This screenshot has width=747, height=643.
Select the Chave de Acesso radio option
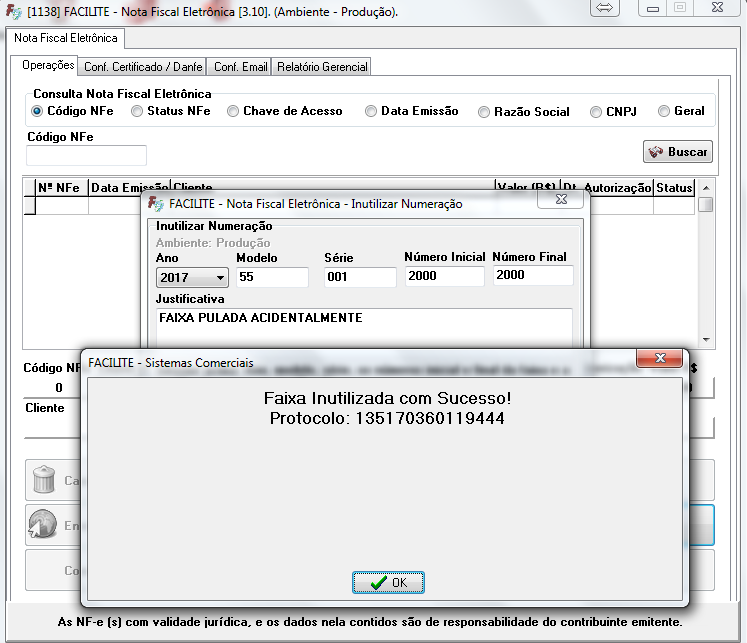(x=232, y=111)
